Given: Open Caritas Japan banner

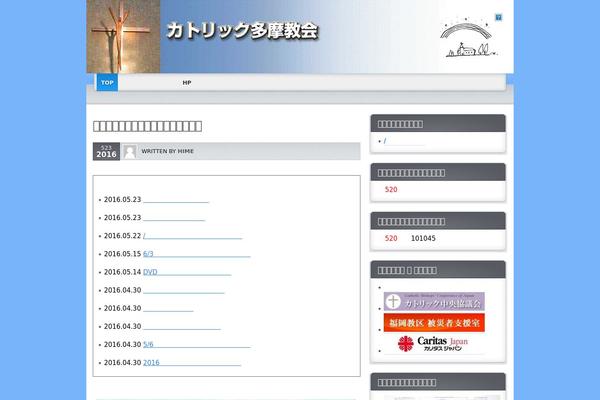Looking at the screenshot, I should pyautogui.click(x=434, y=344).
